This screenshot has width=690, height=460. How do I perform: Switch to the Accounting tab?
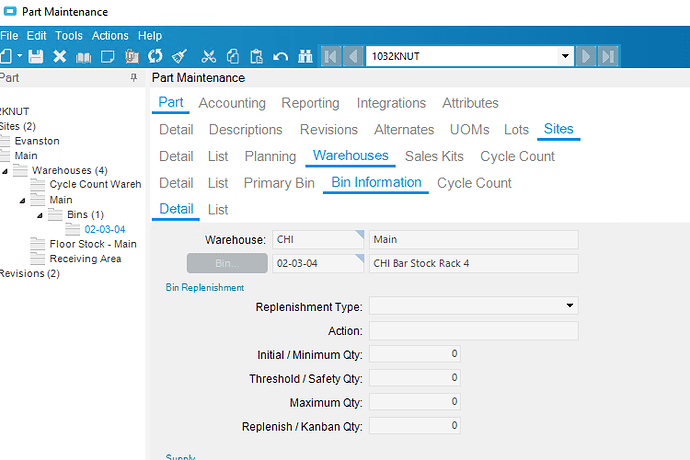click(232, 103)
